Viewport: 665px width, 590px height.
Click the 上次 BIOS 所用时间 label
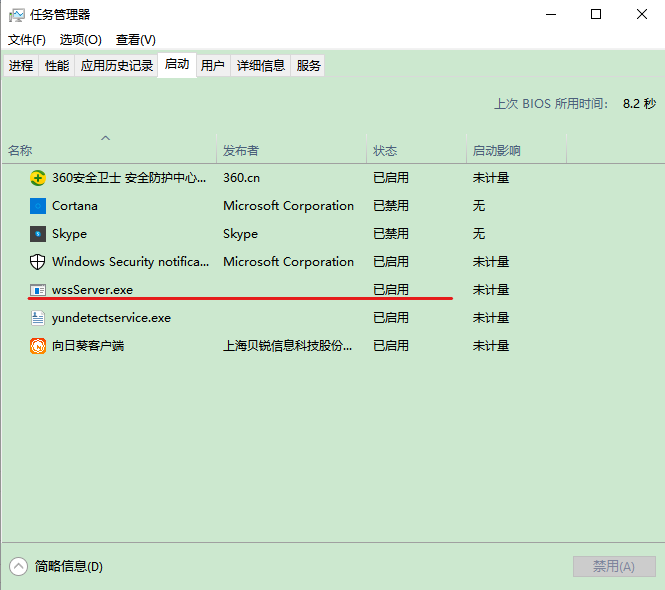coord(551,104)
